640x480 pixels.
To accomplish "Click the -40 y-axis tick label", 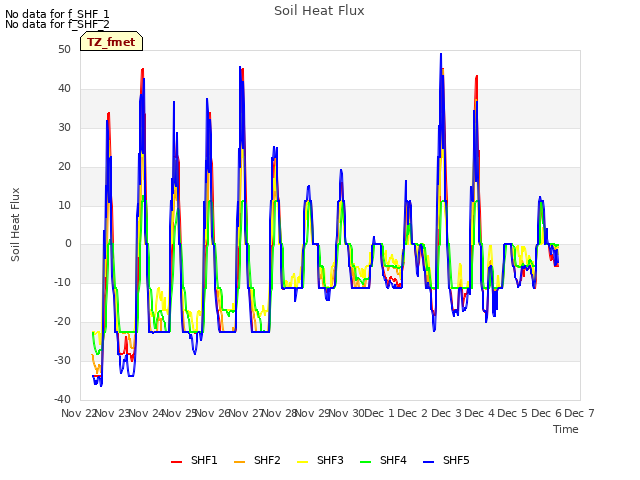I will [x=62, y=399].
